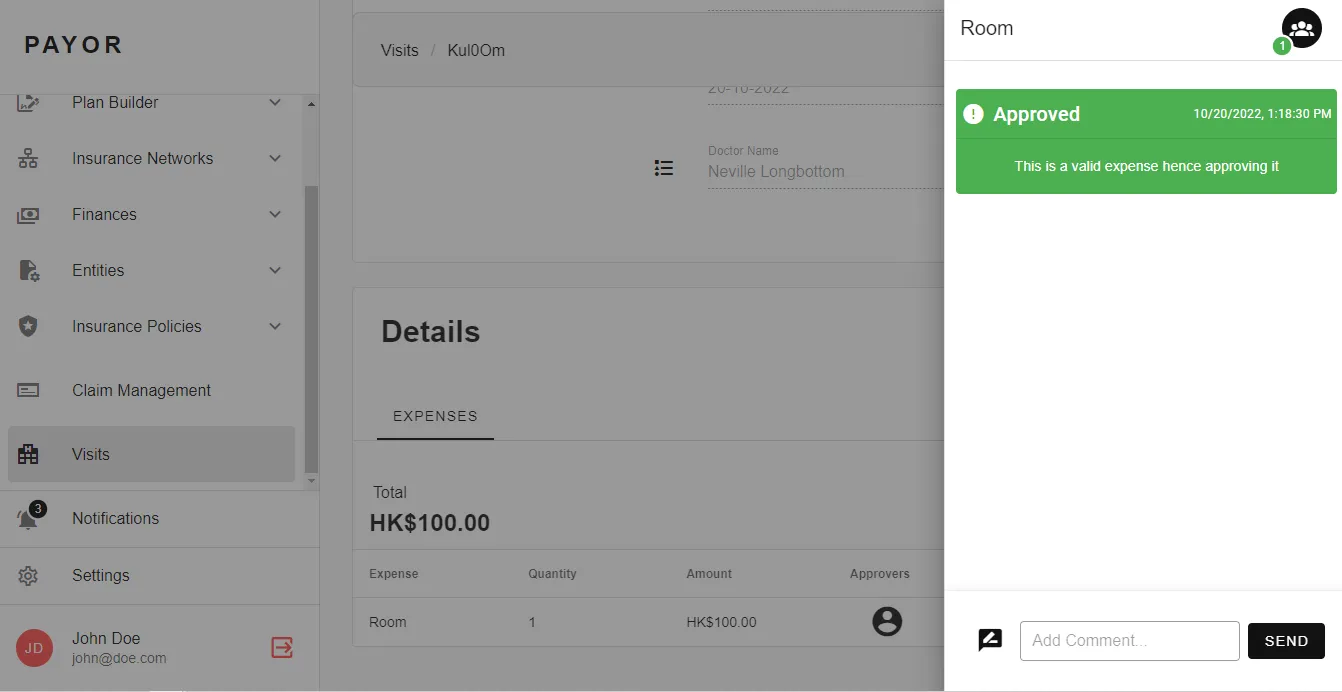
Task: Click the Claim Management card icon
Action: [x=28, y=390]
